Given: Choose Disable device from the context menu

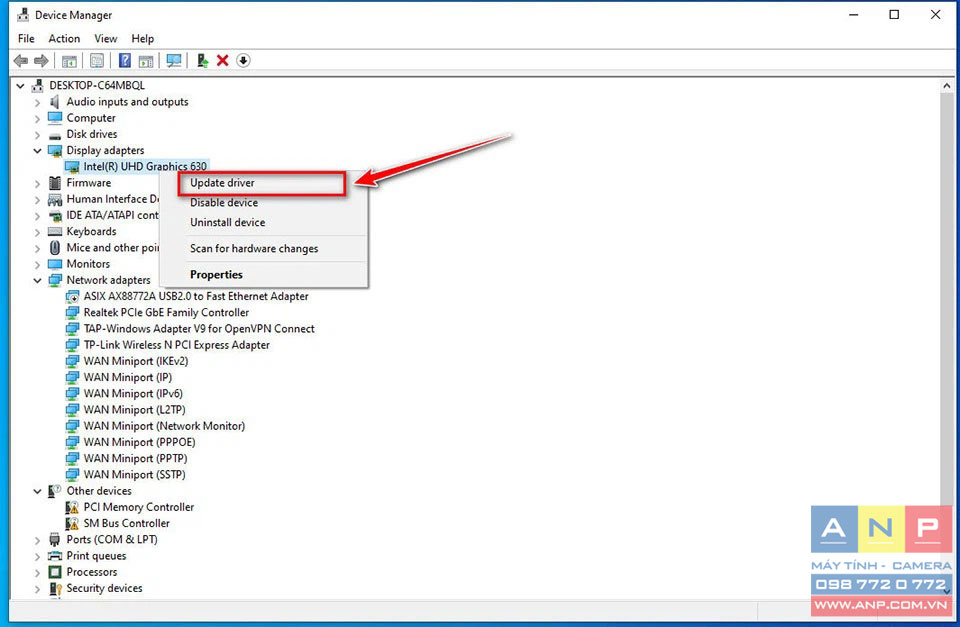Looking at the screenshot, I should click(263, 203).
